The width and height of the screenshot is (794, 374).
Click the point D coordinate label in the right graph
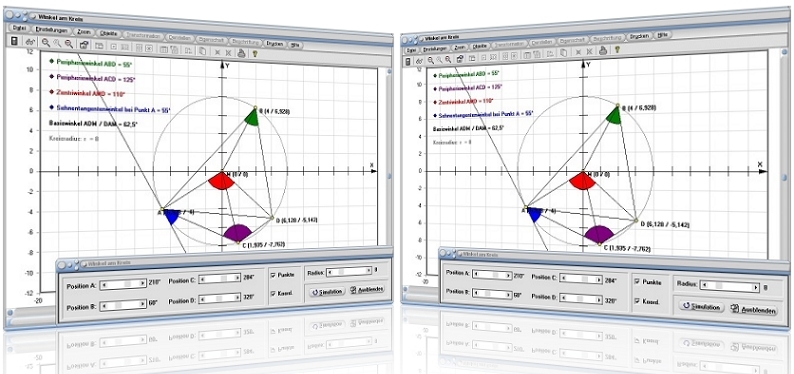click(666, 224)
